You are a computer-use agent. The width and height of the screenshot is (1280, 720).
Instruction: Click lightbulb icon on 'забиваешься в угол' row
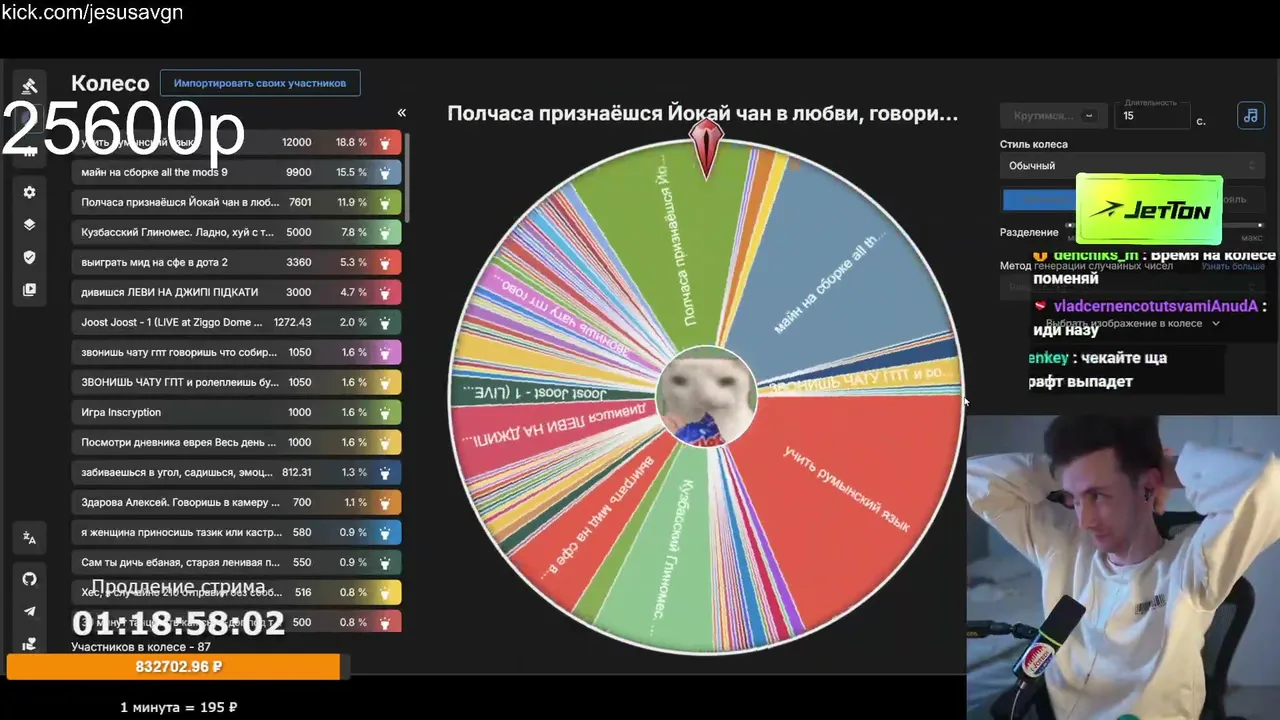pos(385,472)
